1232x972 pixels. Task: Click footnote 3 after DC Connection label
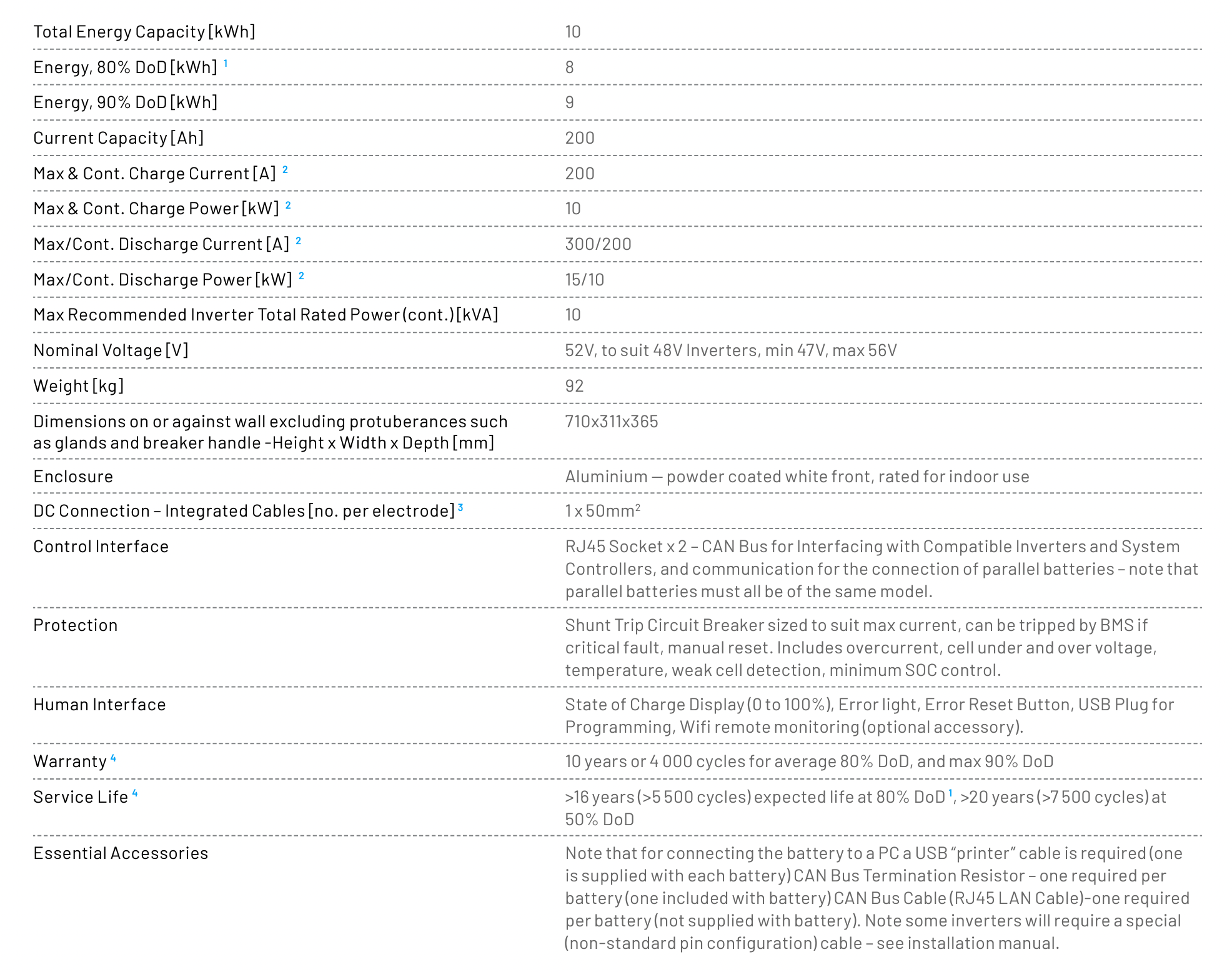[460, 507]
